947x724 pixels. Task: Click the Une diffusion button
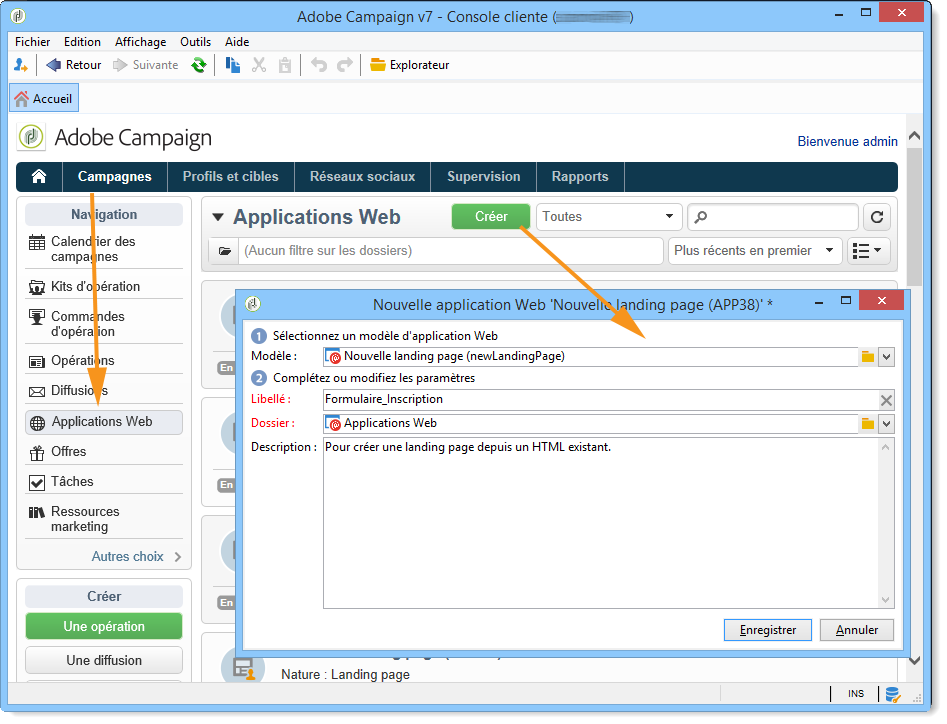104,660
